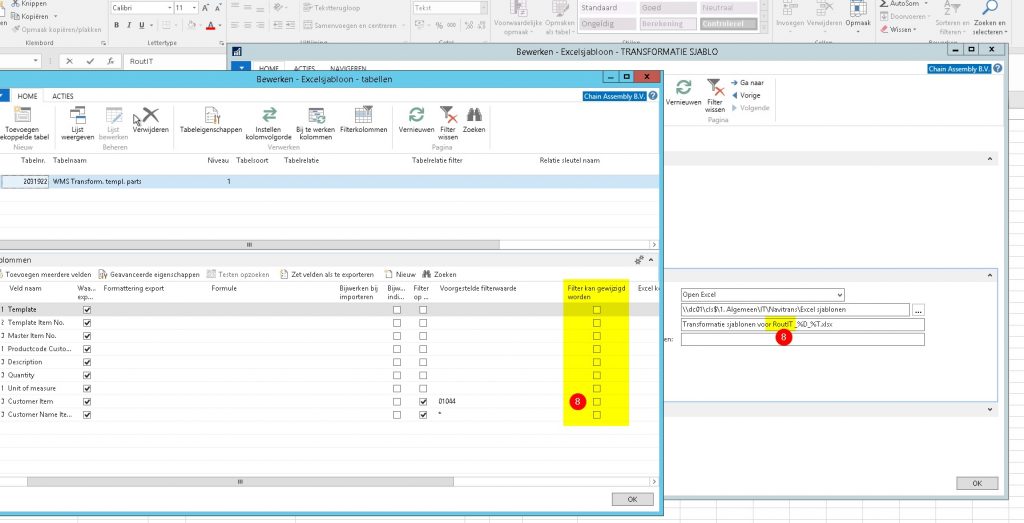Open Tabeleigenschappen in the ribbon
1024x523 pixels.
click(211, 120)
